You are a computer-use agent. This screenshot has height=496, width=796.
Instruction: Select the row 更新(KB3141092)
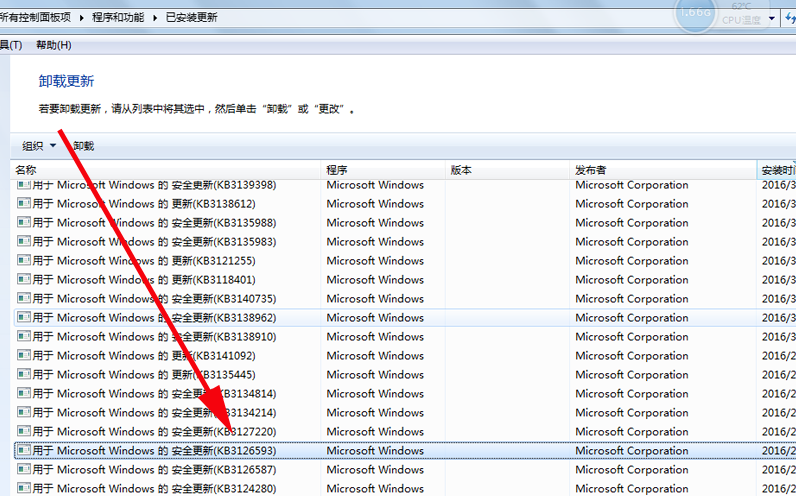(405, 355)
